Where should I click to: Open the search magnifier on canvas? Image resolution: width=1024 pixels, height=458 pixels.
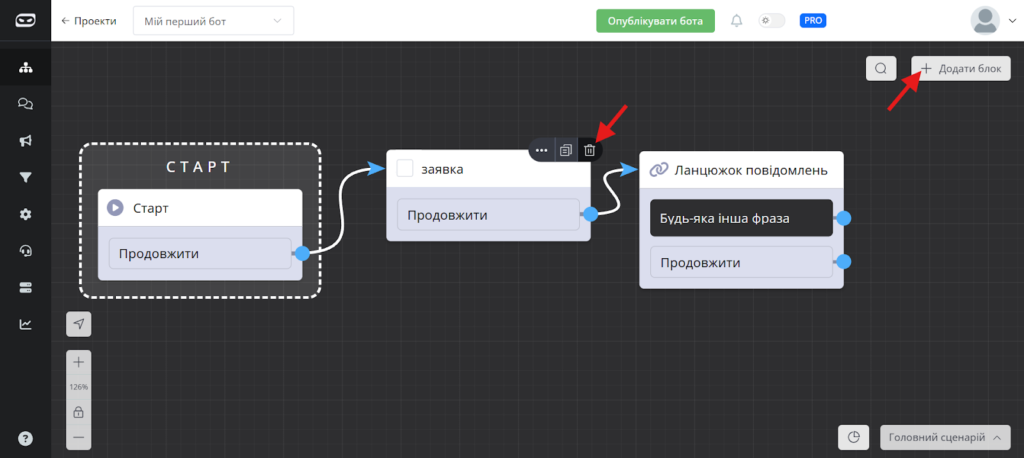(880, 68)
